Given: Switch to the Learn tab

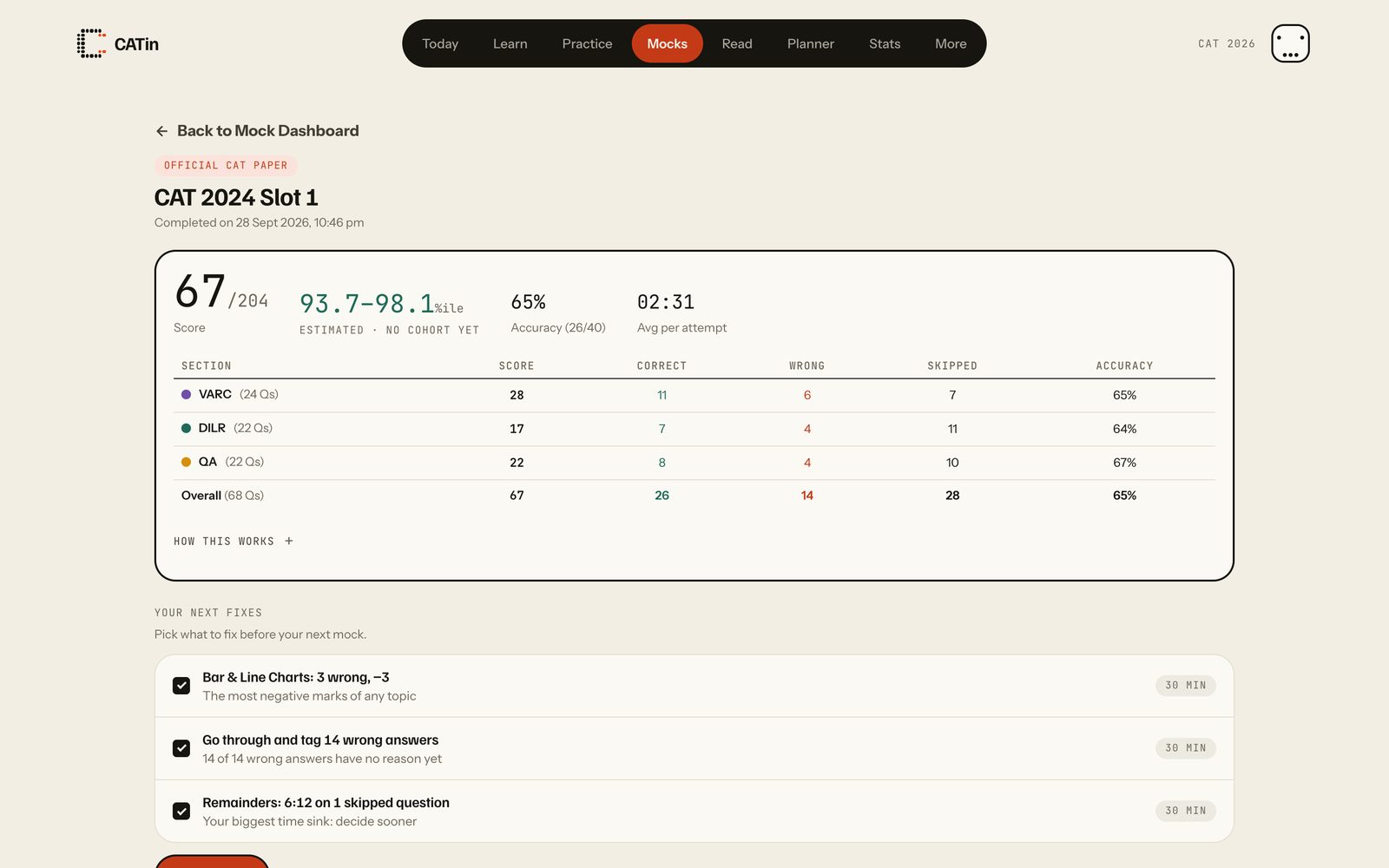Looking at the screenshot, I should click(510, 43).
